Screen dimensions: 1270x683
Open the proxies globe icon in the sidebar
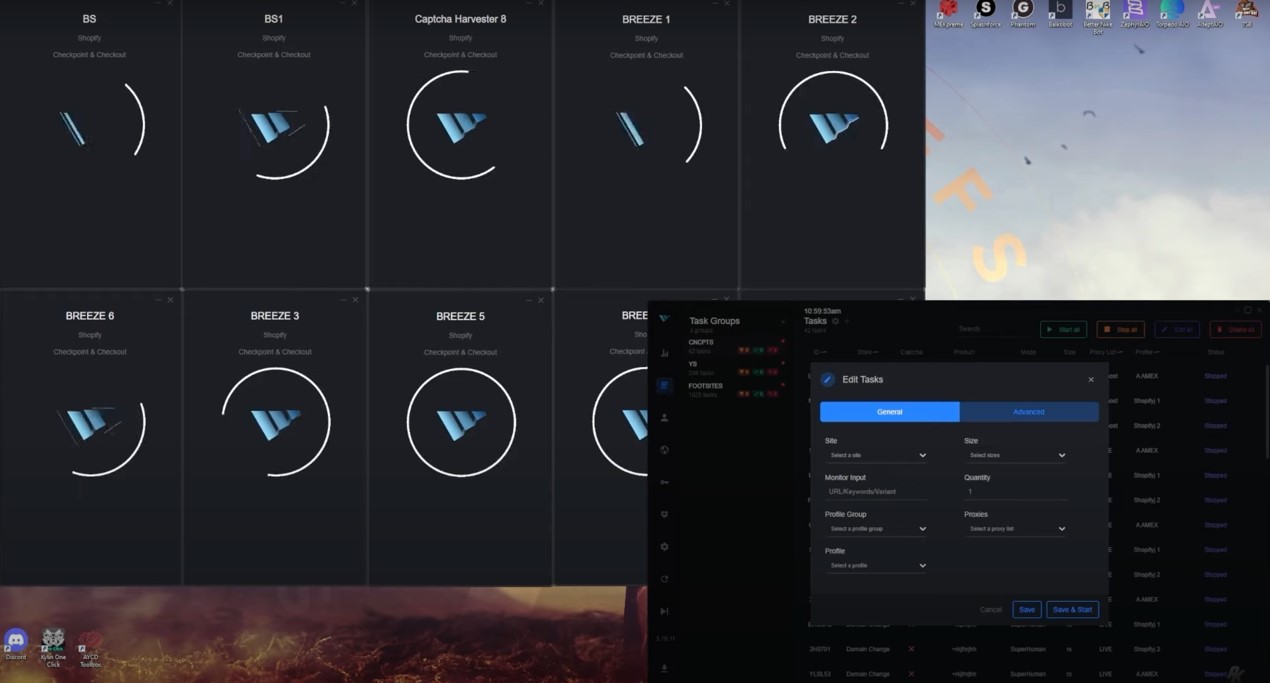[664, 450]
